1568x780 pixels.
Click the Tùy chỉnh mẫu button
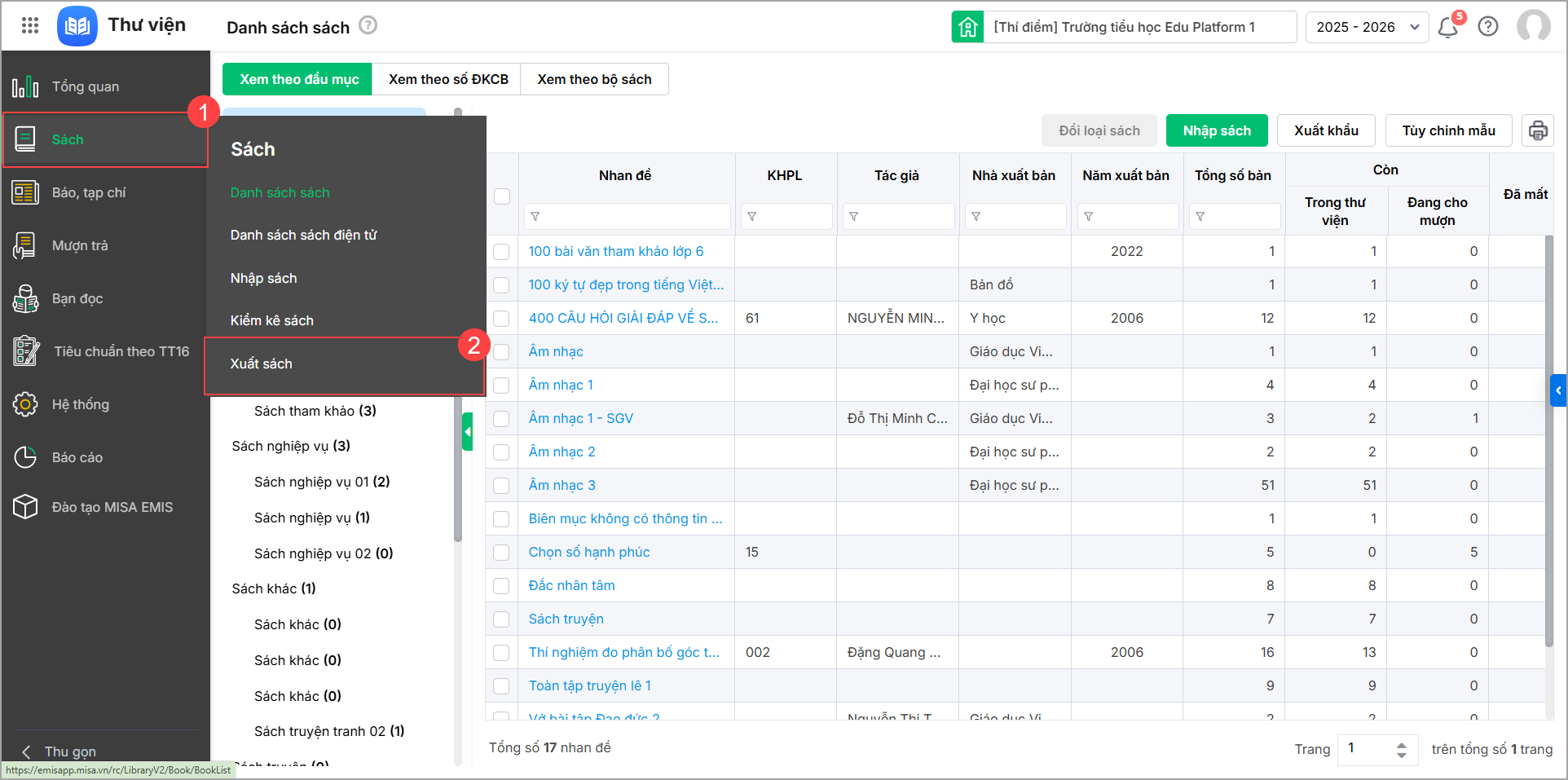1448,130
